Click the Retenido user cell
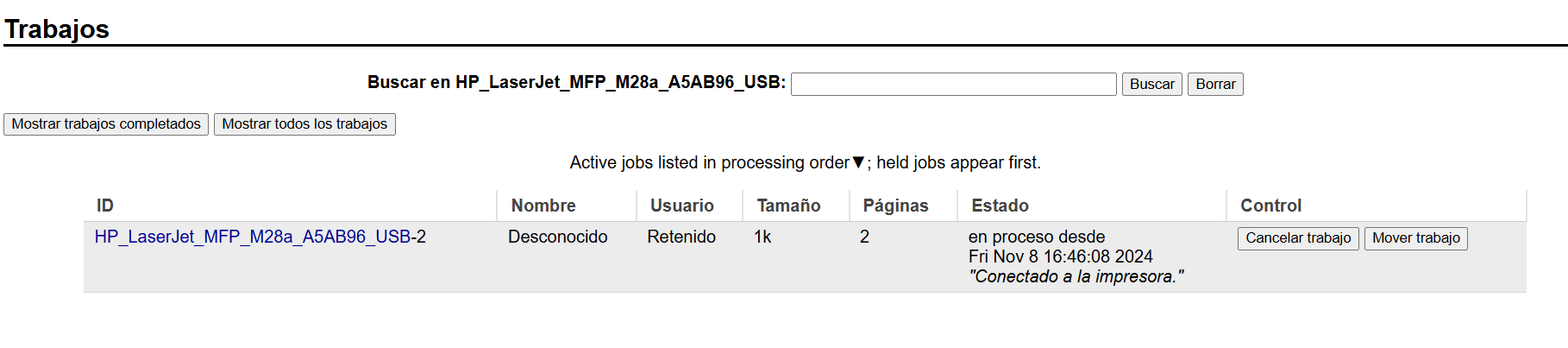The image size is (1568, 348). (x=681, y=237)
